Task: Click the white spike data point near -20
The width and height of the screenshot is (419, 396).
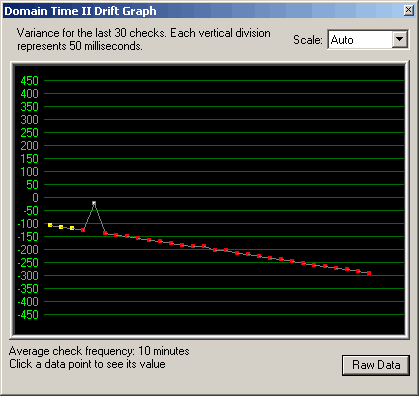Action: coord(94,203)
